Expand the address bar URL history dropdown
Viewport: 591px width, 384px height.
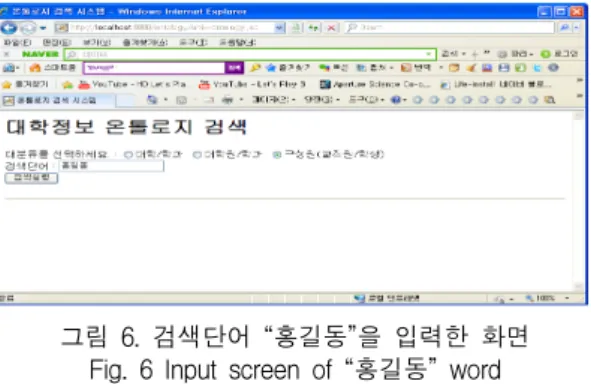tap(280, 28)
